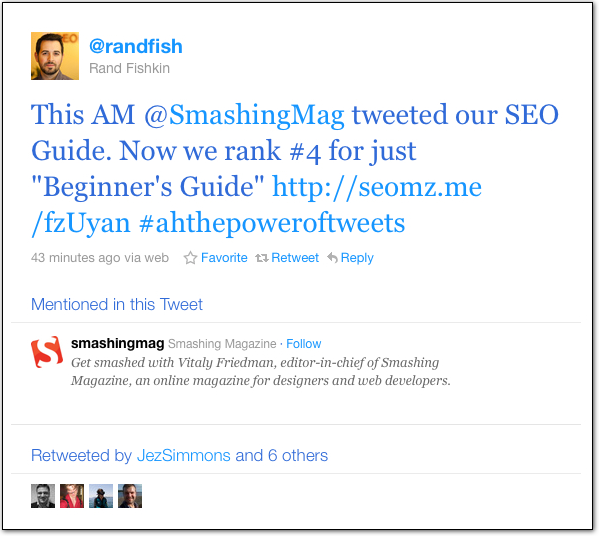Open Rand Fishkin's profile picture
This screenshot has height=536, width=599.
click(55, 56)
